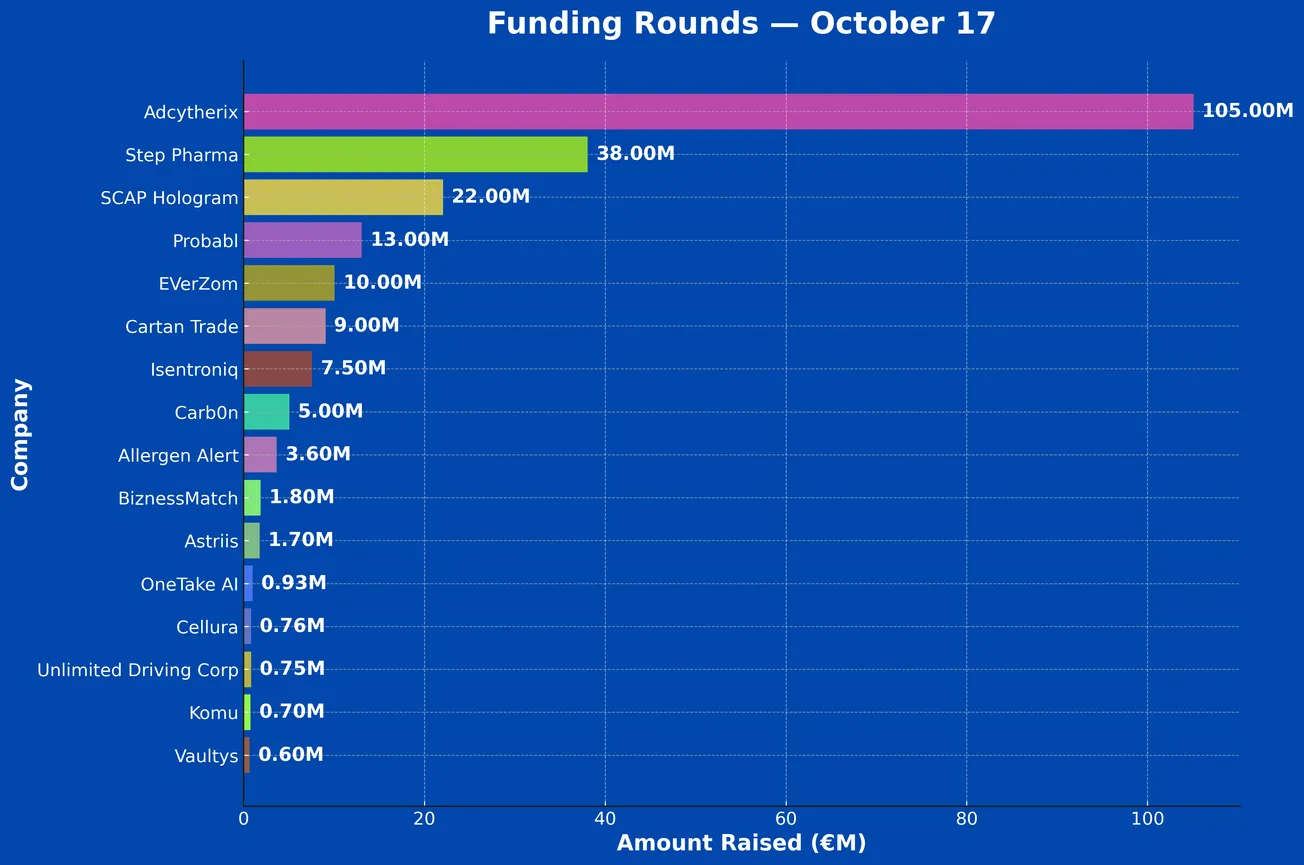Click the Amount Raised (€M) axis title
The width and height of the screenshot is (1304, 865).
(741, 843)
